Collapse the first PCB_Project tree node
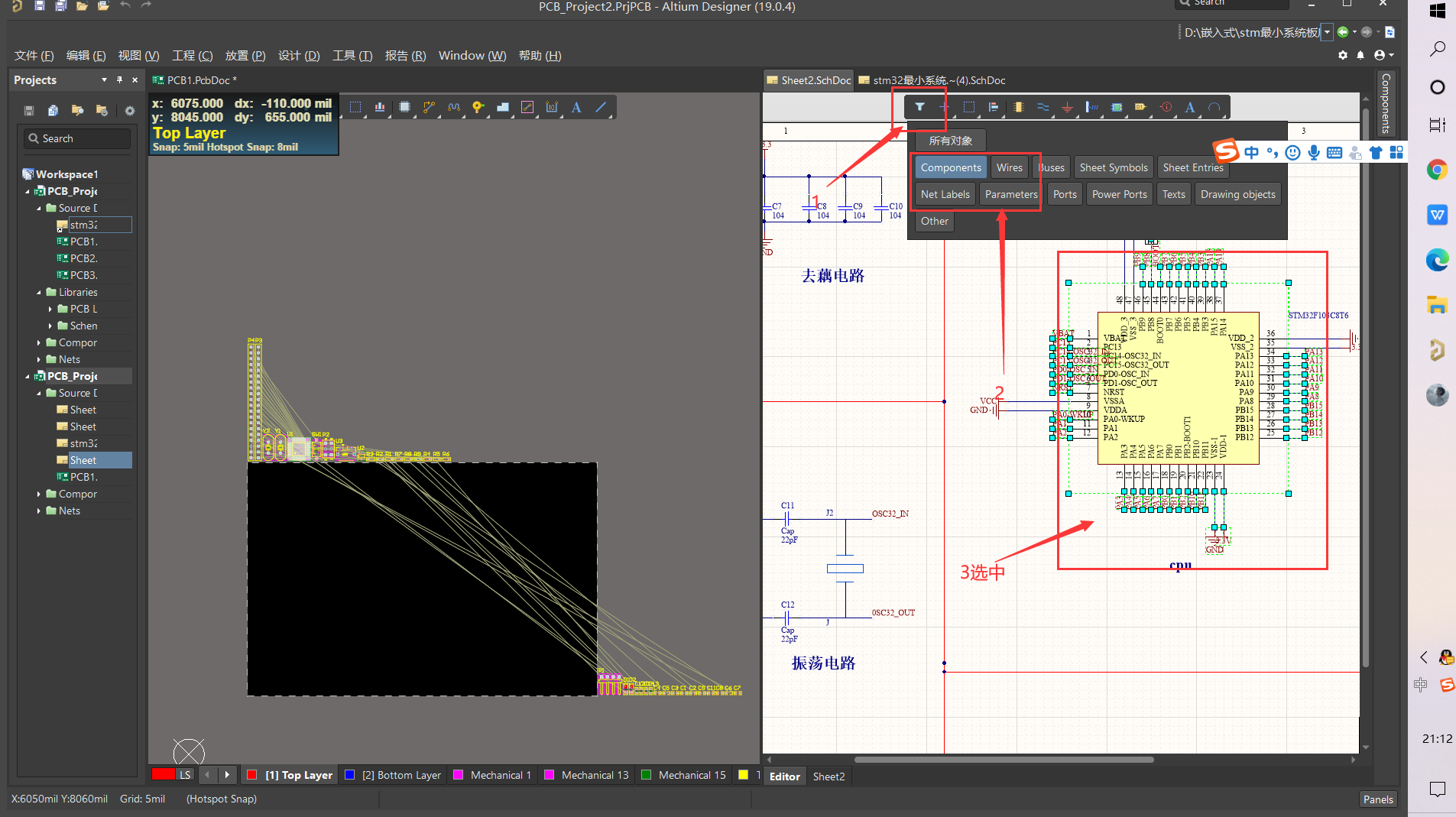Screen dimensions: 1456x817 pos(28,191)
